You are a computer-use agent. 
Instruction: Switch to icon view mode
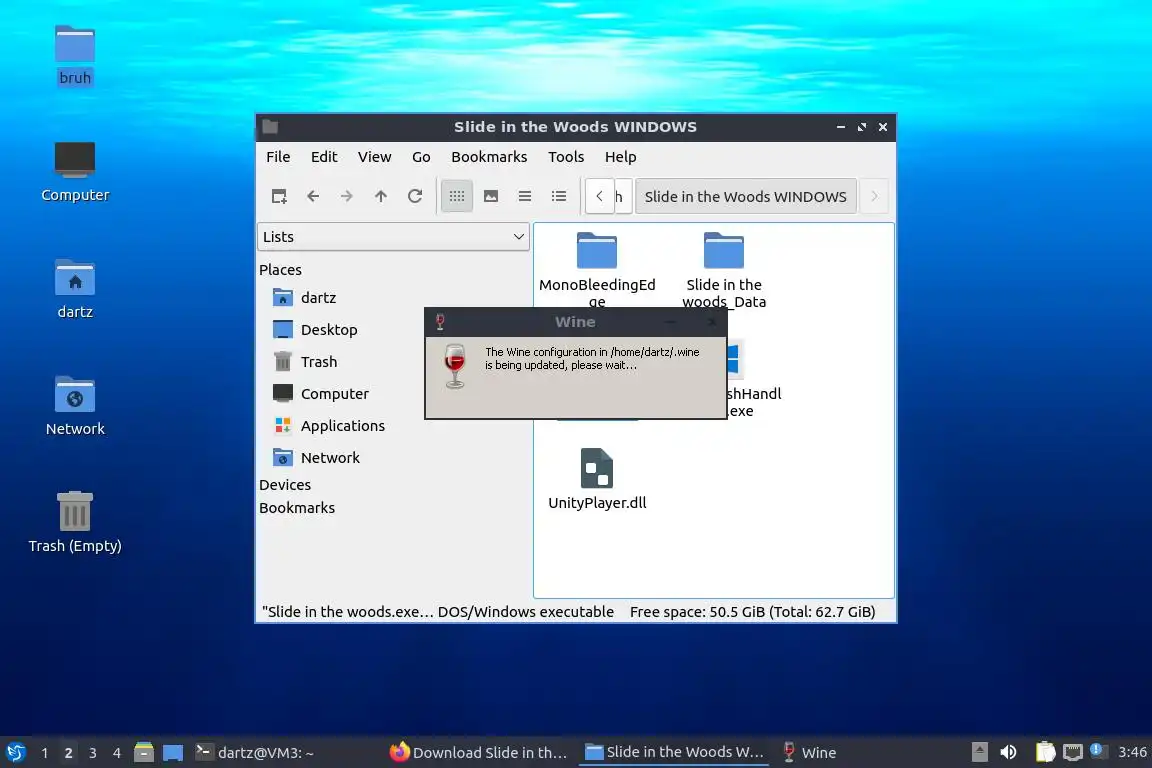click(x=457, y=196)
